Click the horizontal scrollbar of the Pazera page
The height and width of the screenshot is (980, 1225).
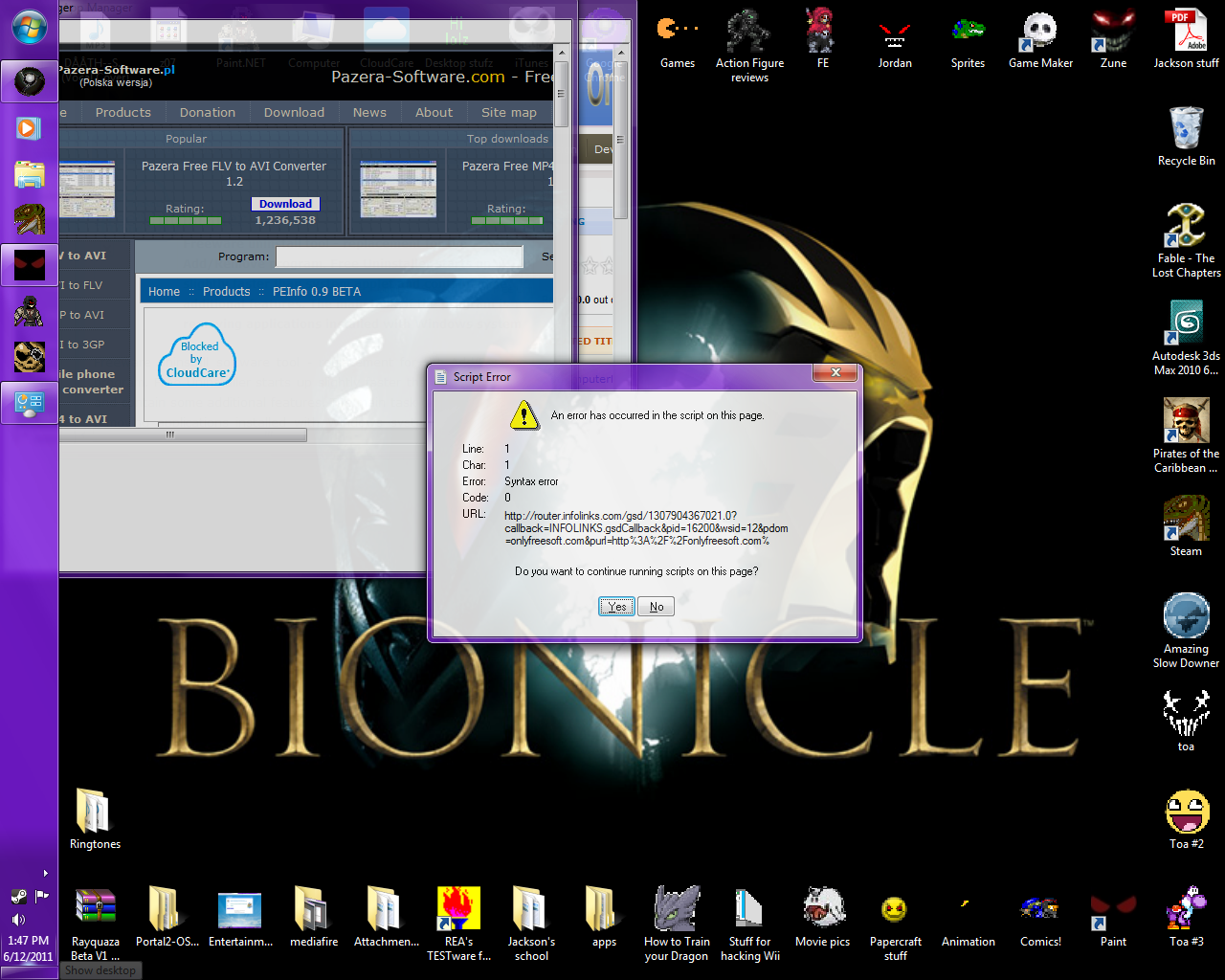tap(183, 435)
